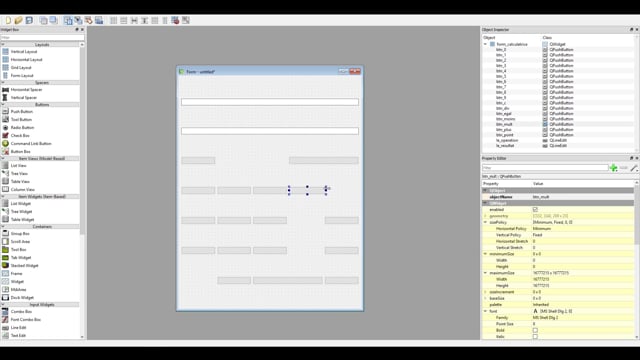Click the green plus add property icon
The width and height of the screenshot is (640, 360).
[613, 168]
